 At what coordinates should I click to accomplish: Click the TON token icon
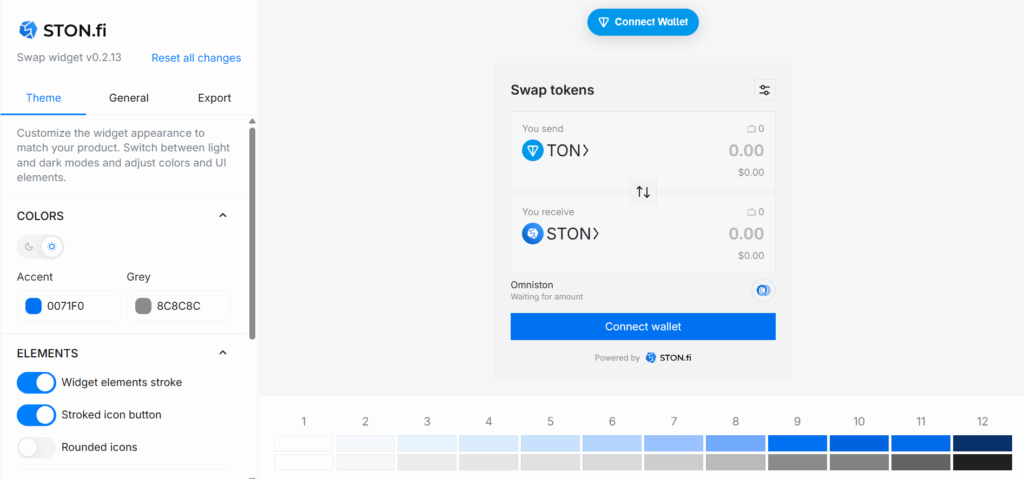point(533,151)
